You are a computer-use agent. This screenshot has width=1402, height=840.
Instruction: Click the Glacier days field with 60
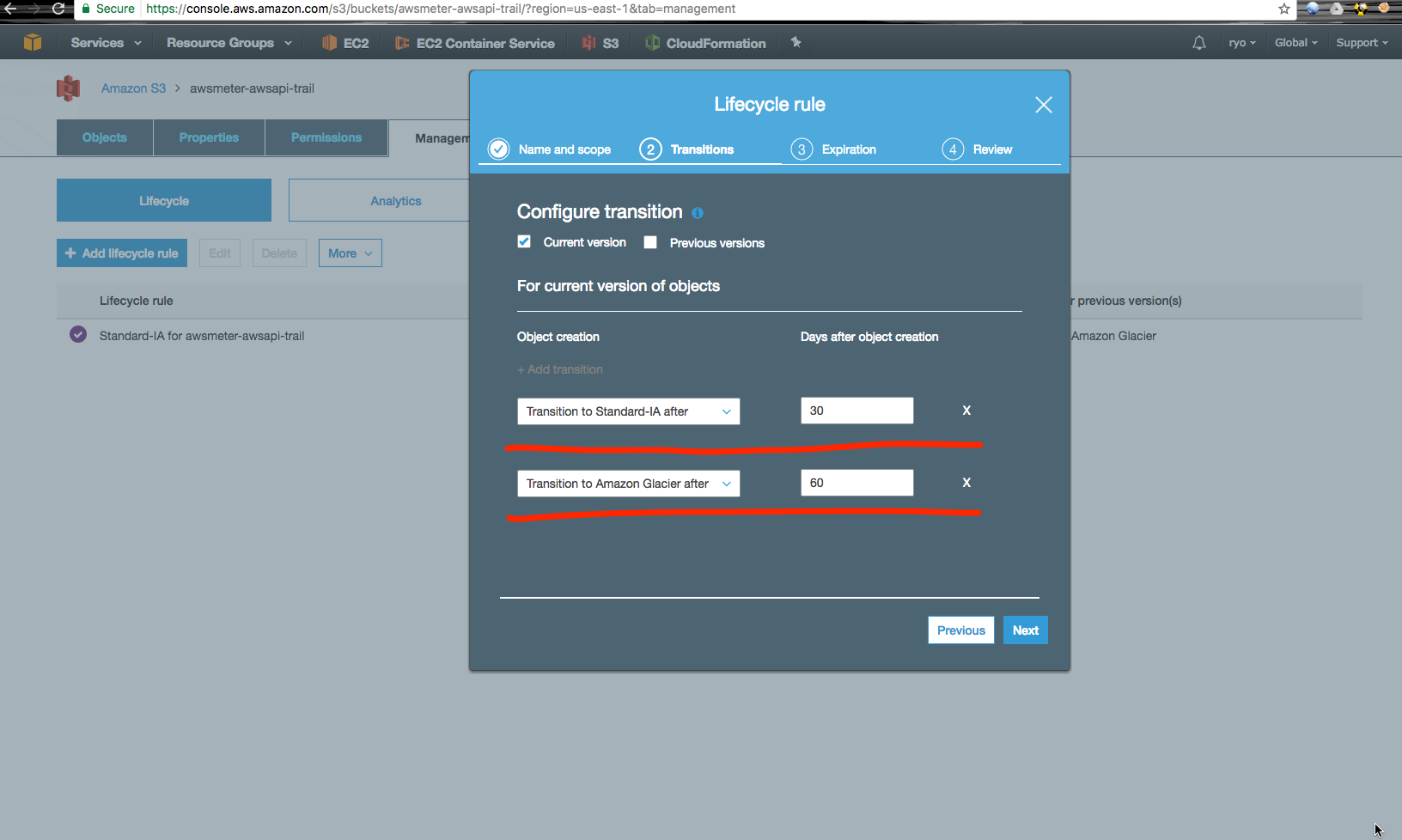coord(857,483)
